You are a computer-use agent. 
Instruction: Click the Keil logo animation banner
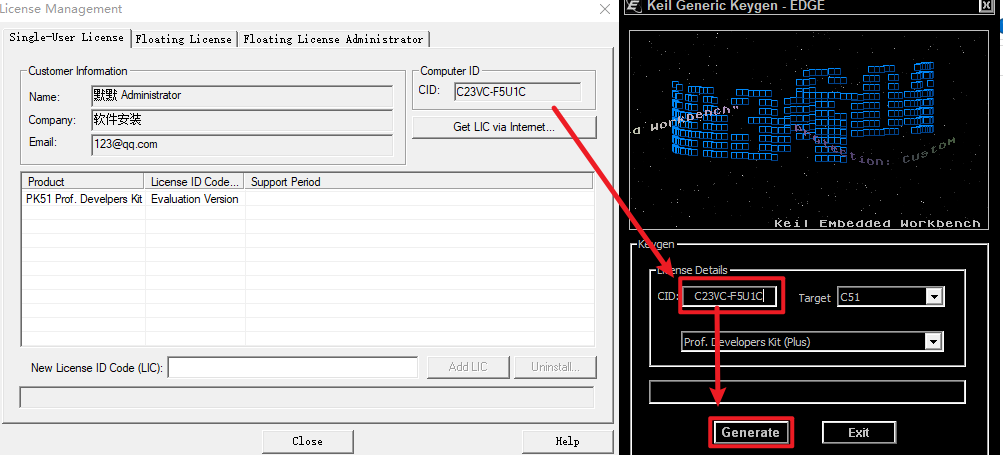click(x=808, y=130)
